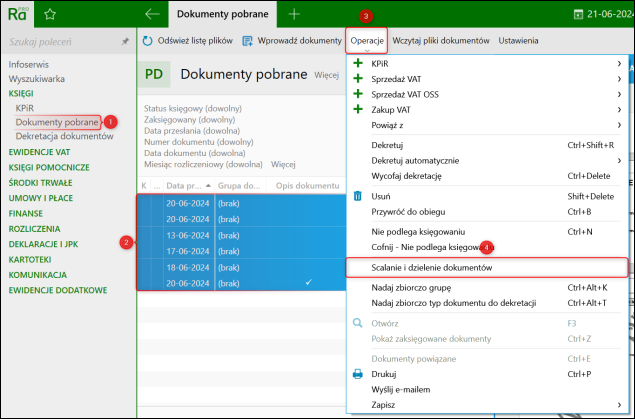The image size is (635, 419).
Task: Click the printer icon next to Drukuj
Action: pos(358,374)
